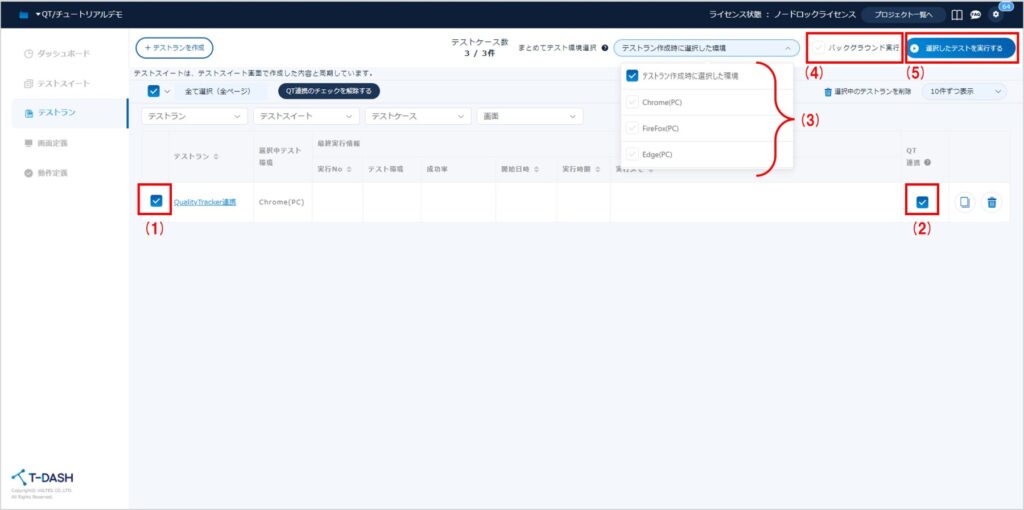Sort by the テストラン column header
This screenshot has width=1024, height=510.
point(195,157)
